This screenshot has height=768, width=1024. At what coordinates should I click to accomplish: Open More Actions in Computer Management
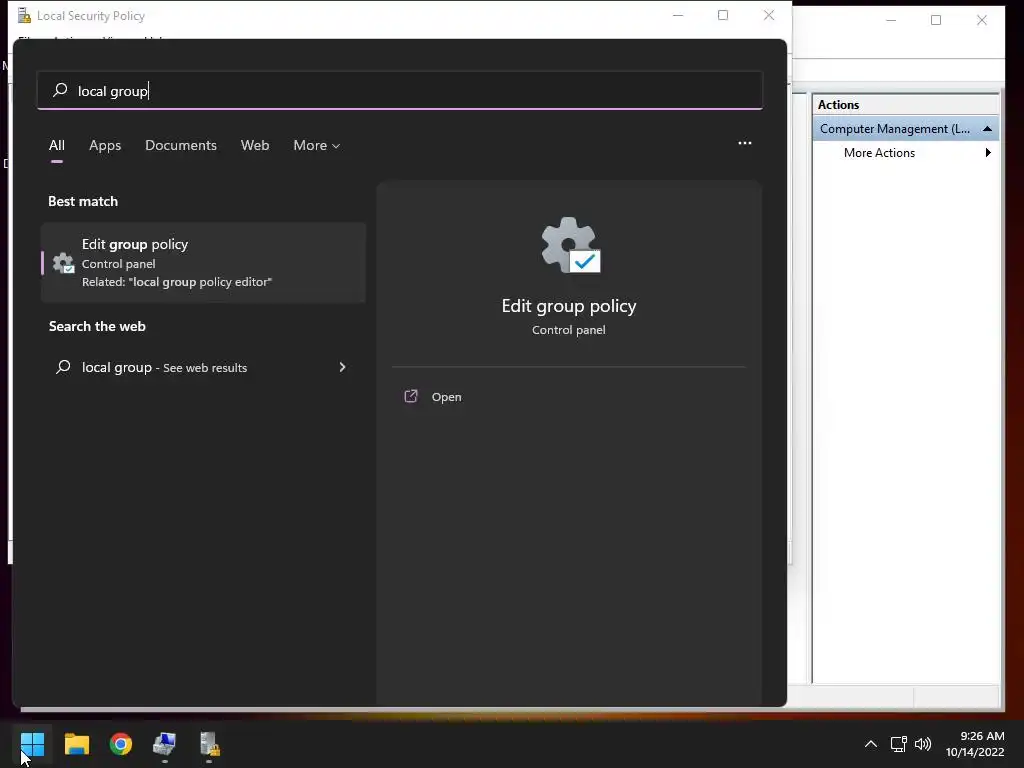point(879,153)
